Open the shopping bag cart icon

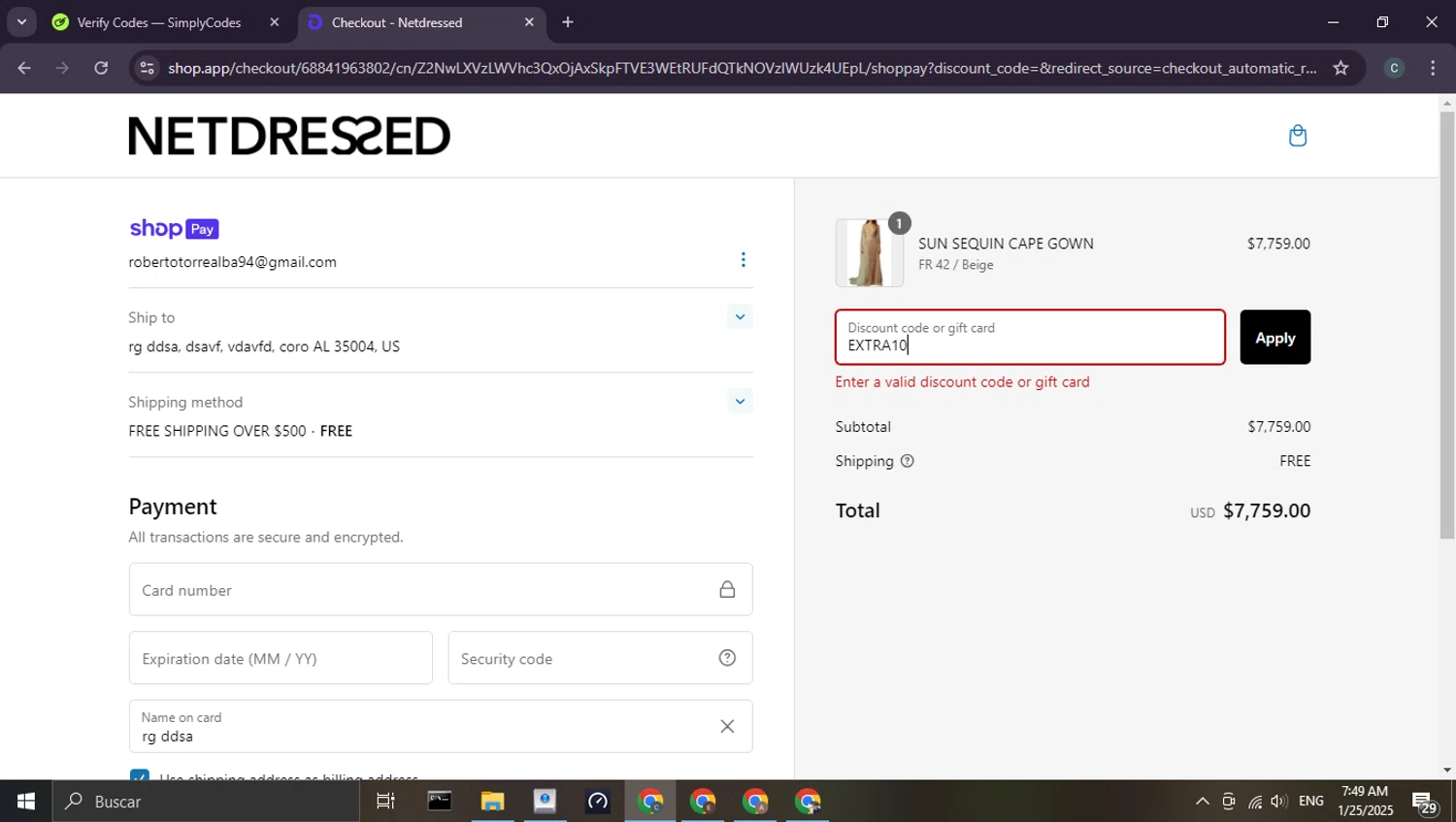point(1298,136)
